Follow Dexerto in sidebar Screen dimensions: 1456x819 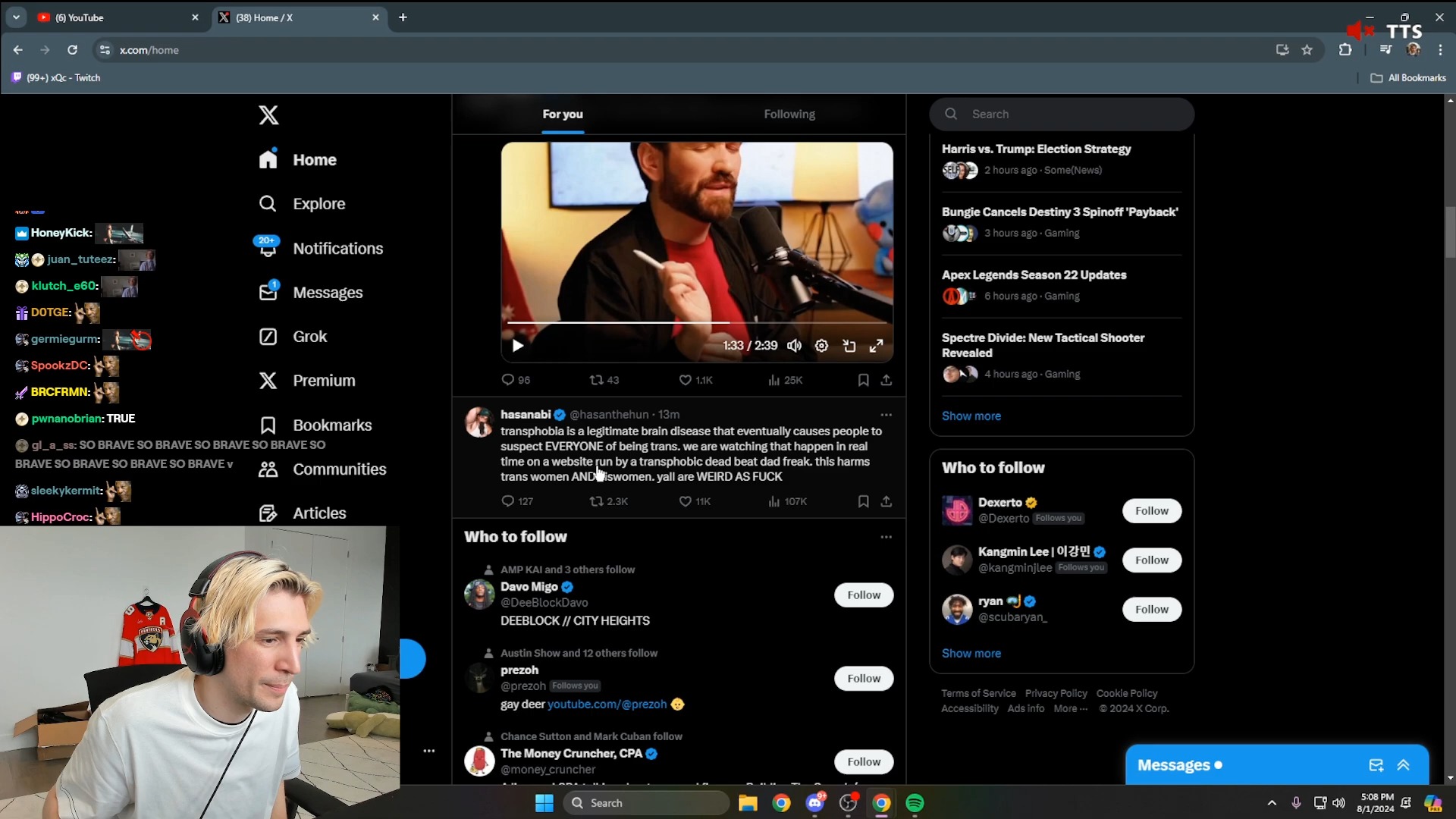click(x=1152, y=511)
